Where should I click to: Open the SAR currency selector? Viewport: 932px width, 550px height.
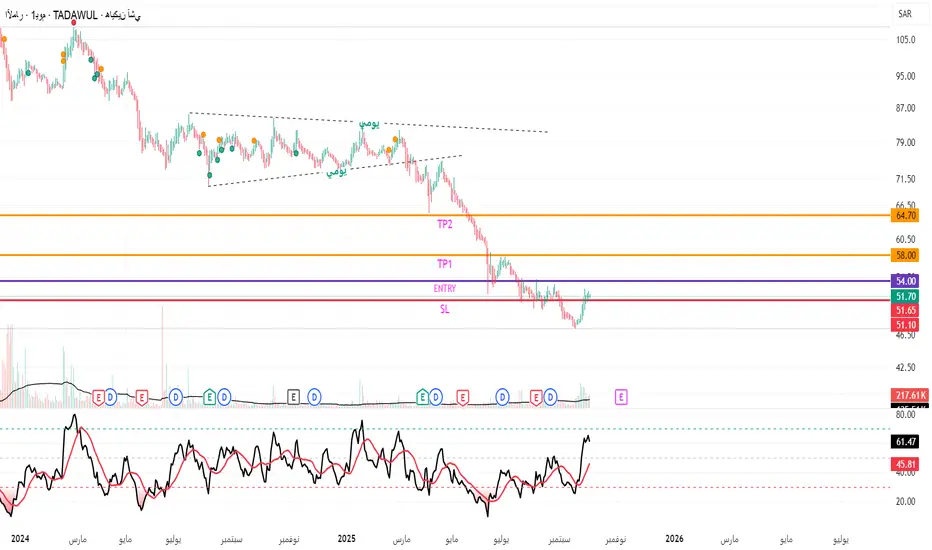(x=905, y=14)
